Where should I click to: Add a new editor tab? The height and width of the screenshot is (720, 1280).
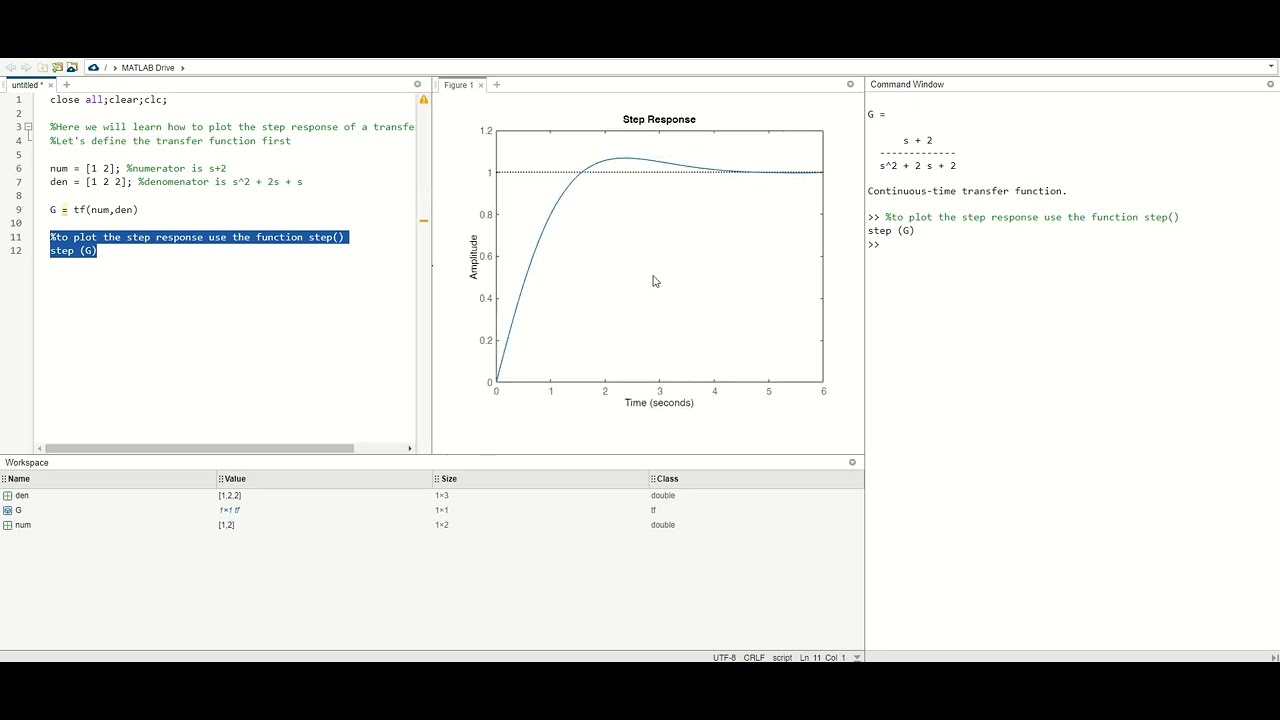pyautogui.click(x=67, y=85)
